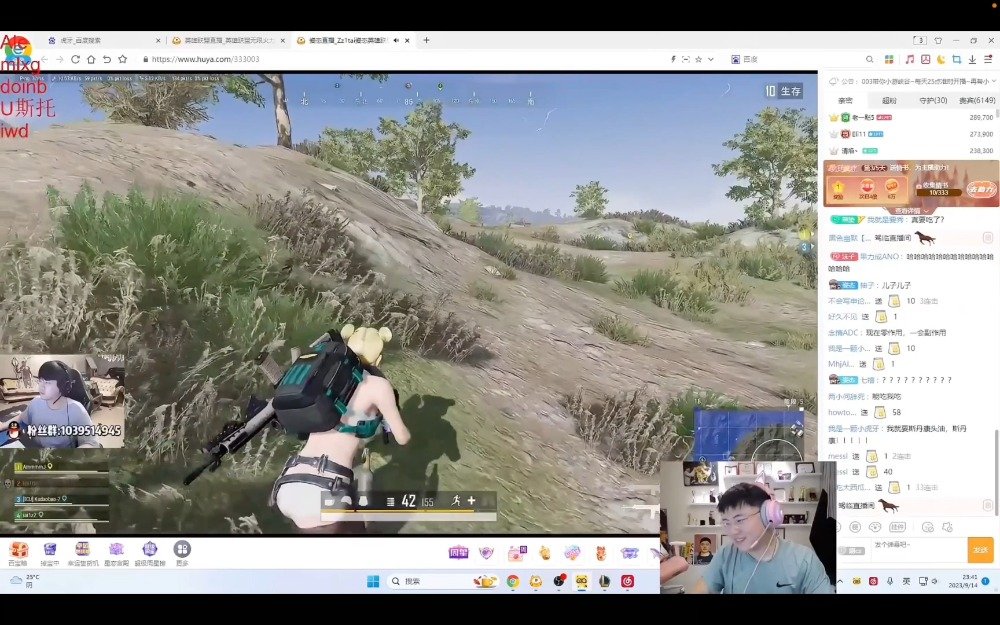Click the tab counter box showing 3
Viewport: 1000px width, 625px height.
(x=920, y=40)
